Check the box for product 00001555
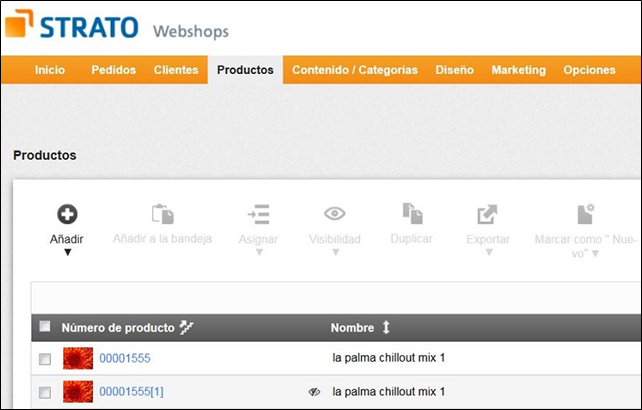 45,359
